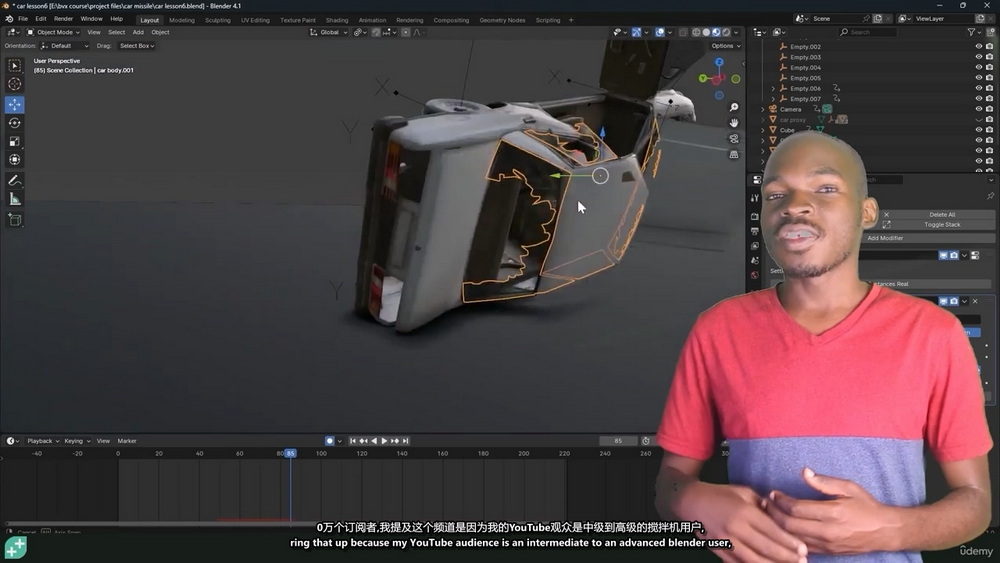Activate the Scale tool
Viewport: 1000px width, 563px height.
[x=15, y=142]
